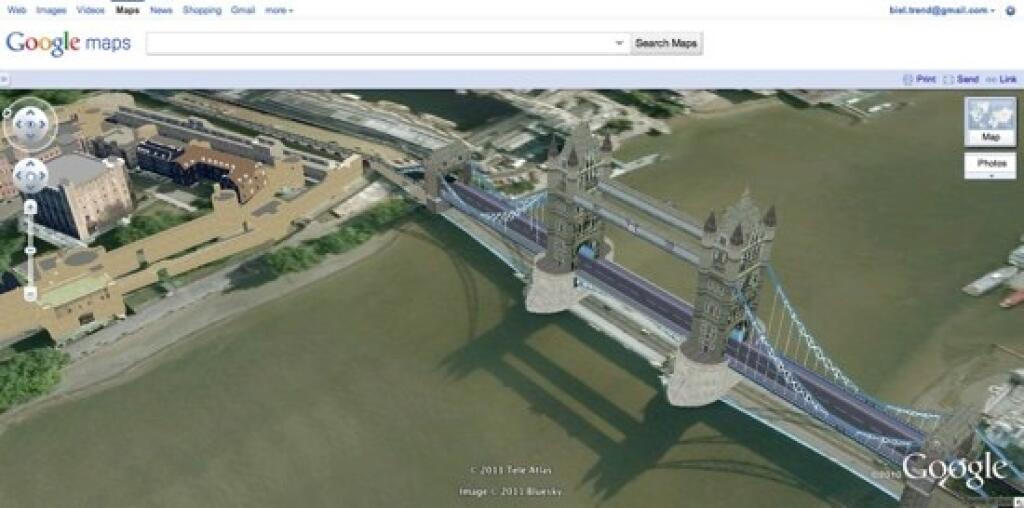This screenshot has width=1024, height=508.
Task: Pan map right with move control arrow
Action: click(42, 175)
